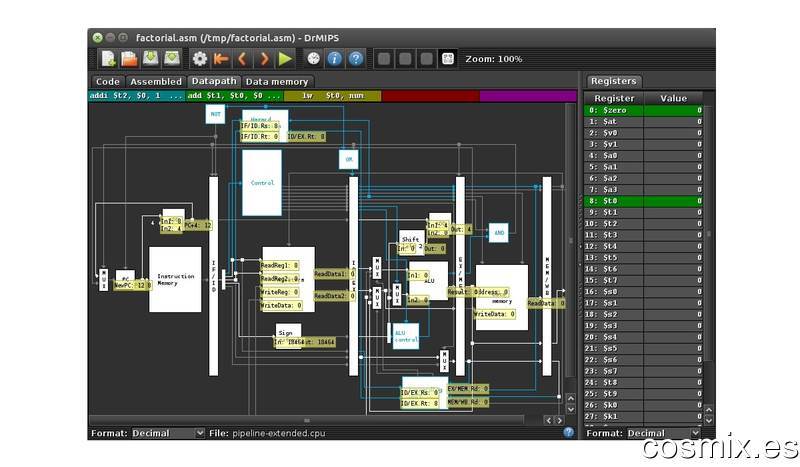The width and height of the screenshot is (800, 467).
Task: Select the '0: $zero' register row
Action: 643,110
